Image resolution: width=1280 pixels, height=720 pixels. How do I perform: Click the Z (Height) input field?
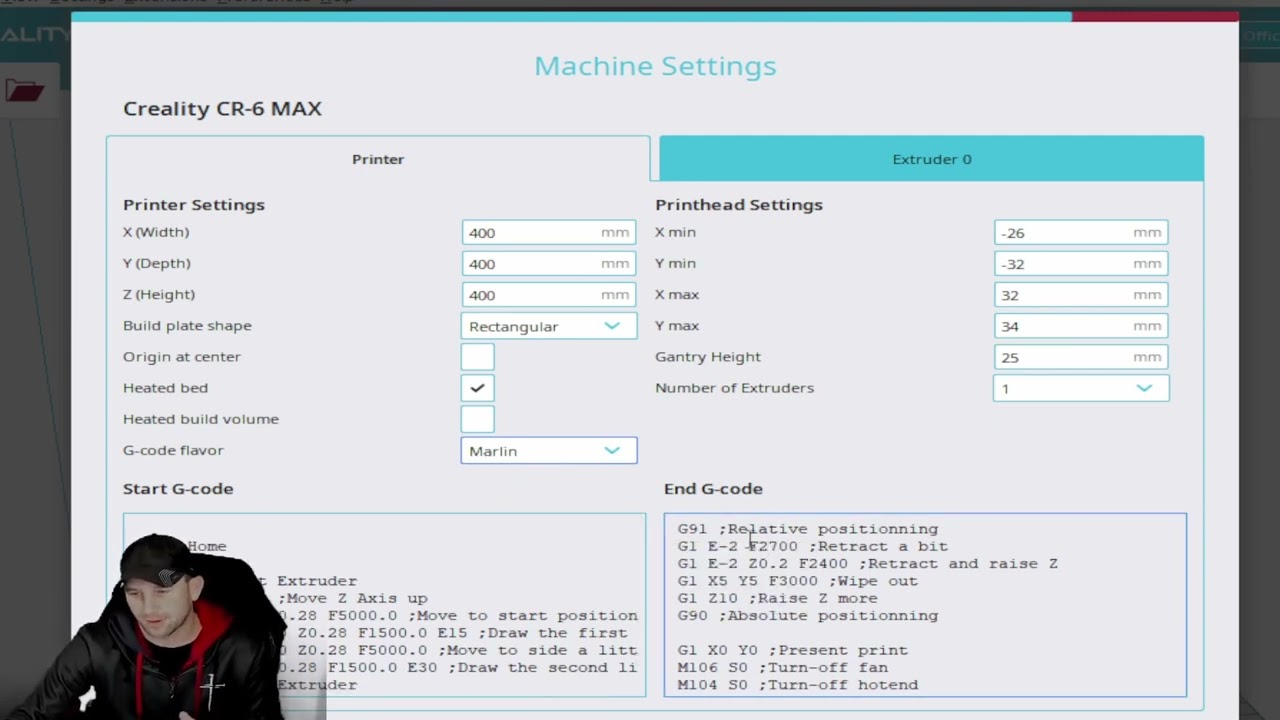[548, 294]
